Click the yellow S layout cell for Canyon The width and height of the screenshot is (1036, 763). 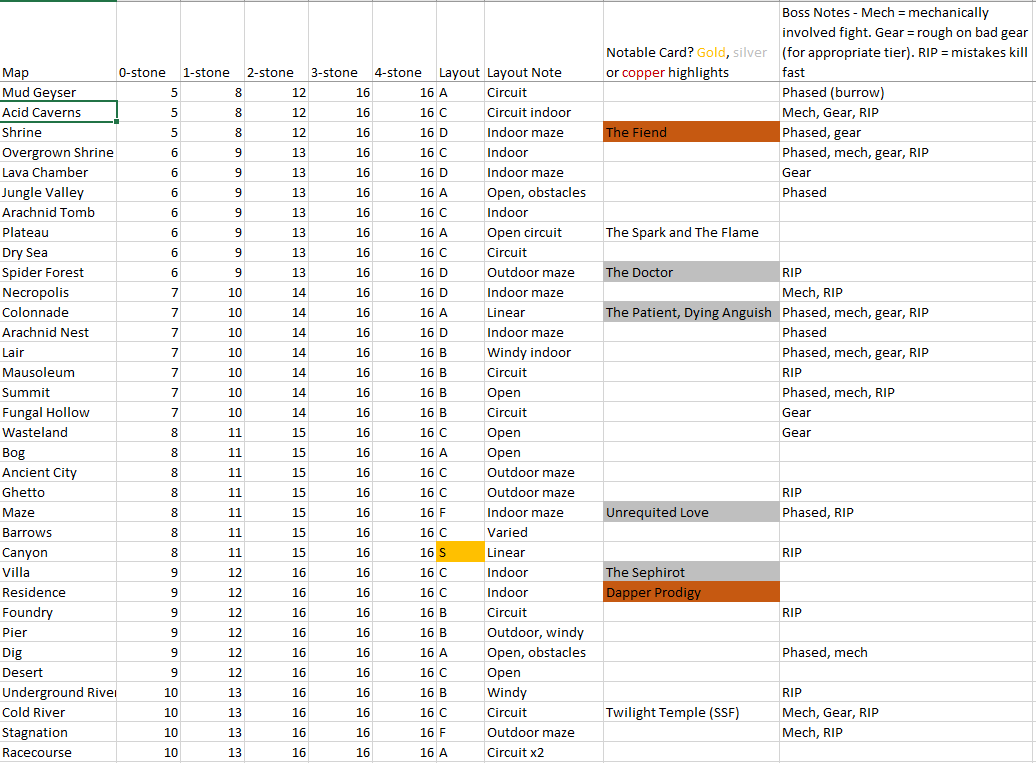[461, 552]
